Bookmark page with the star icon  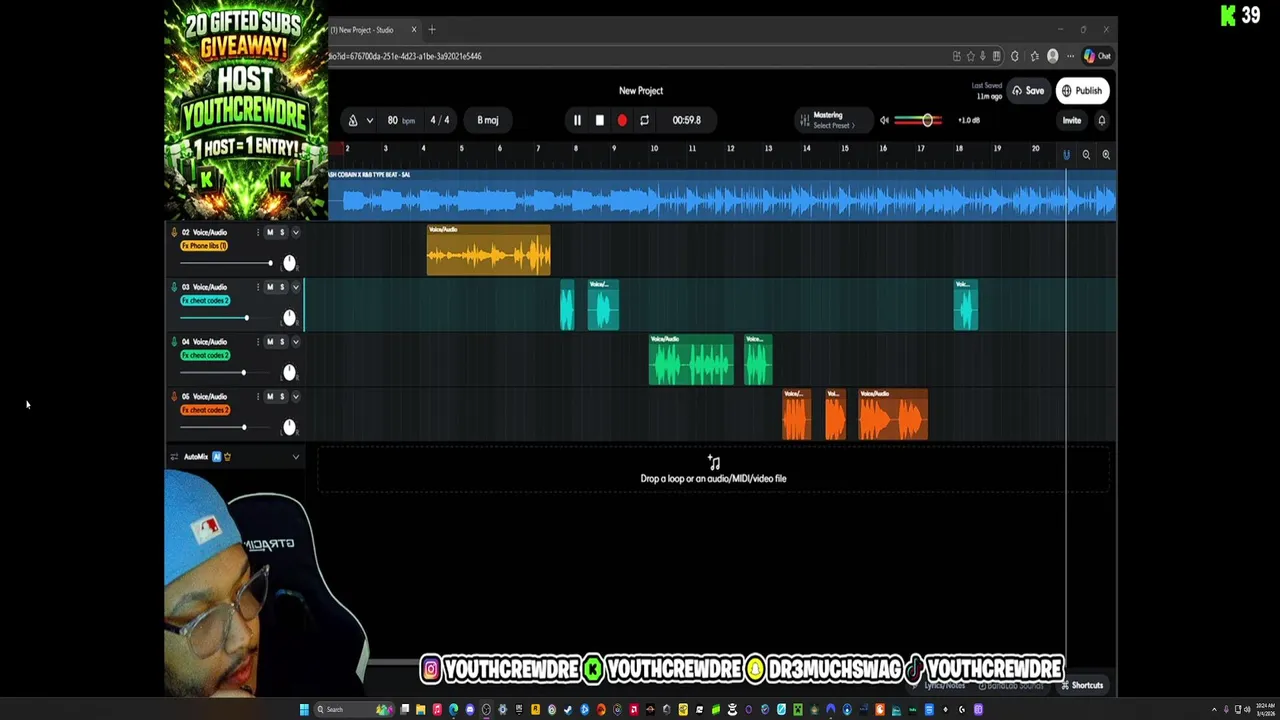[x=970, y=56]
